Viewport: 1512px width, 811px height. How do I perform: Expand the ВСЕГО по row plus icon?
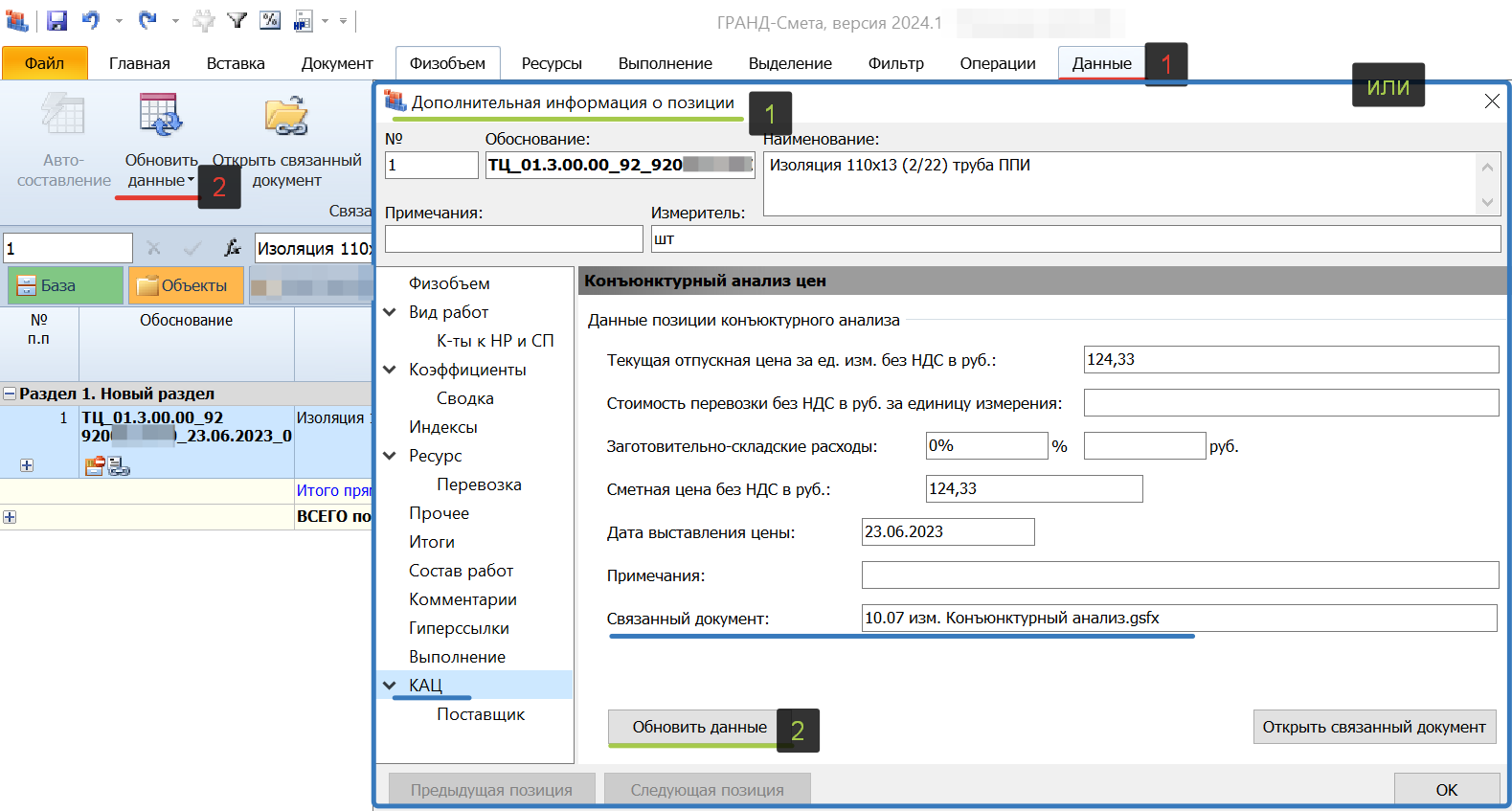pyautogui.click(x=10, y=517)
